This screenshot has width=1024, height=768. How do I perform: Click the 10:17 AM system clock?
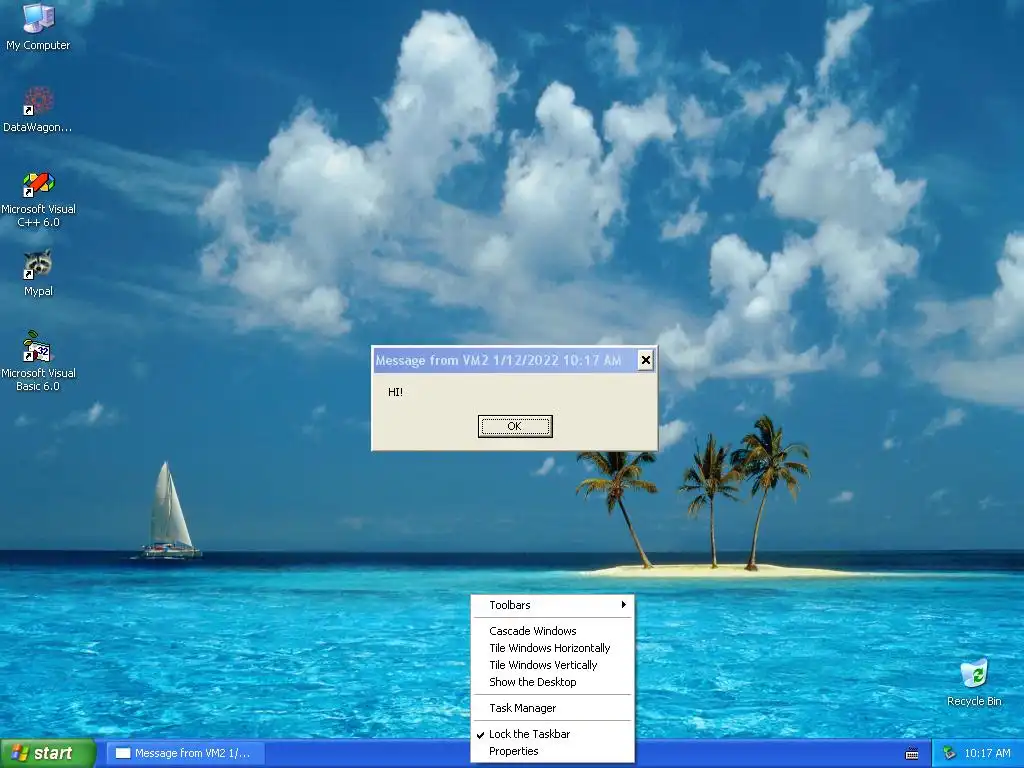pyautogui.click(x=987, y=754)
